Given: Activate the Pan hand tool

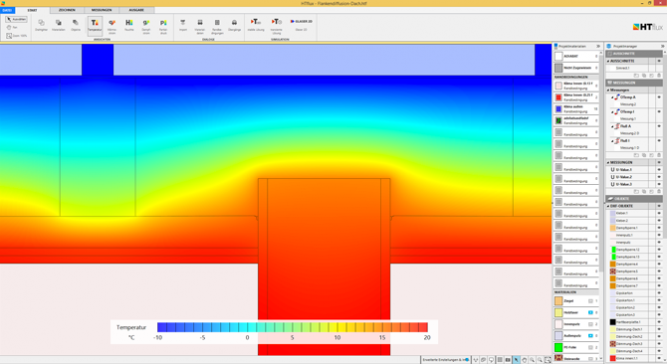Looking at the screenshot, I should (12, 27).
